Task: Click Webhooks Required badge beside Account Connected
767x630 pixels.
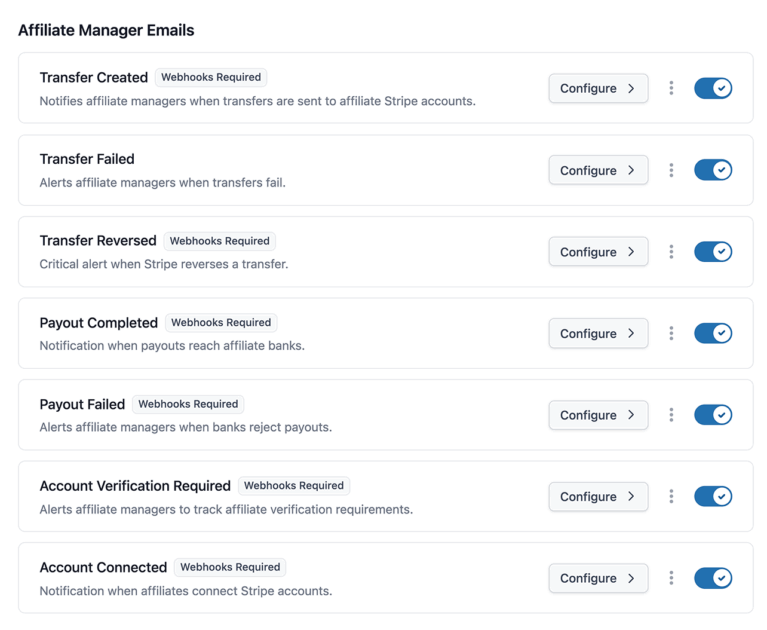Action: [x=230, y=567]
